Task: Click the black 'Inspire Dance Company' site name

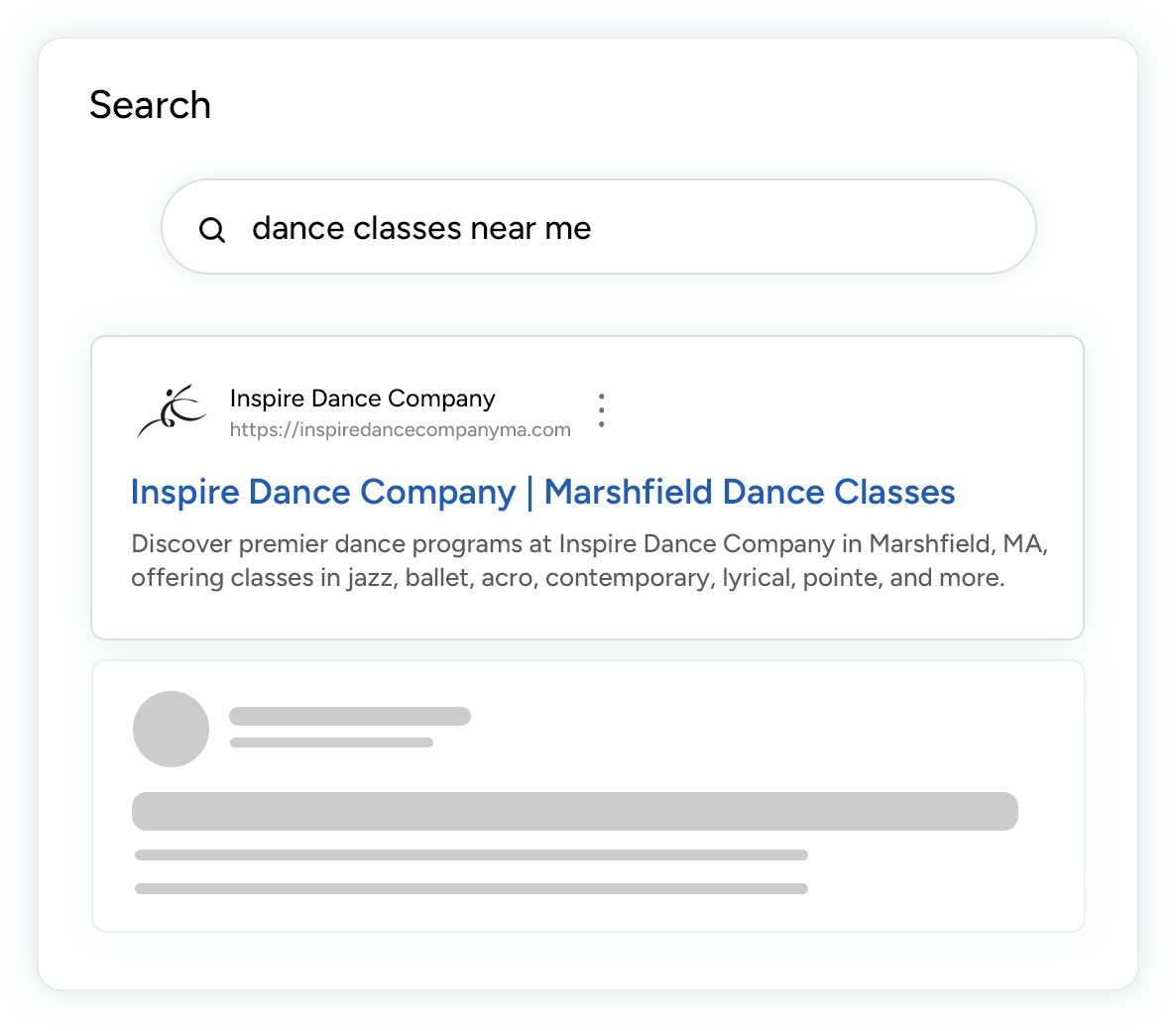Action: [x=362, y=399]
